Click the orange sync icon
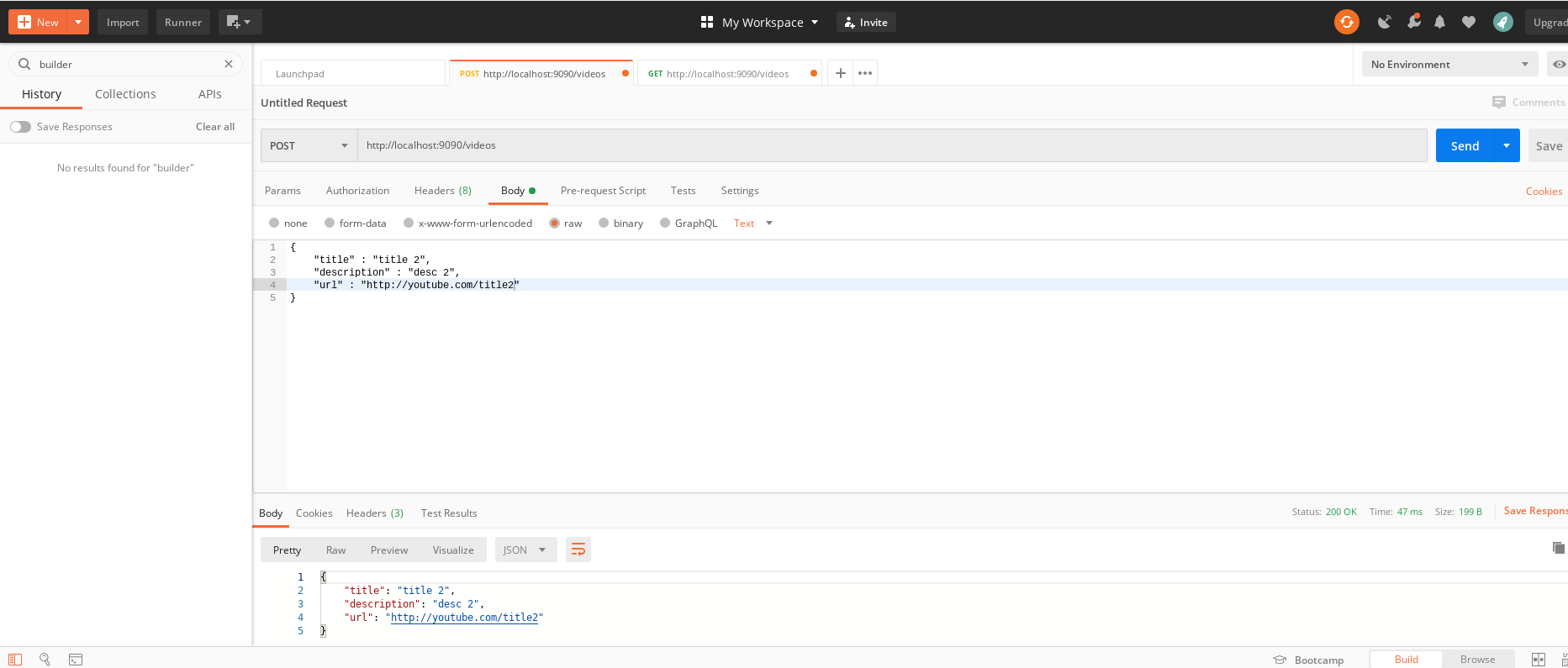Viewport: 1568px width, 668px height. click(x=1346, y=23)
